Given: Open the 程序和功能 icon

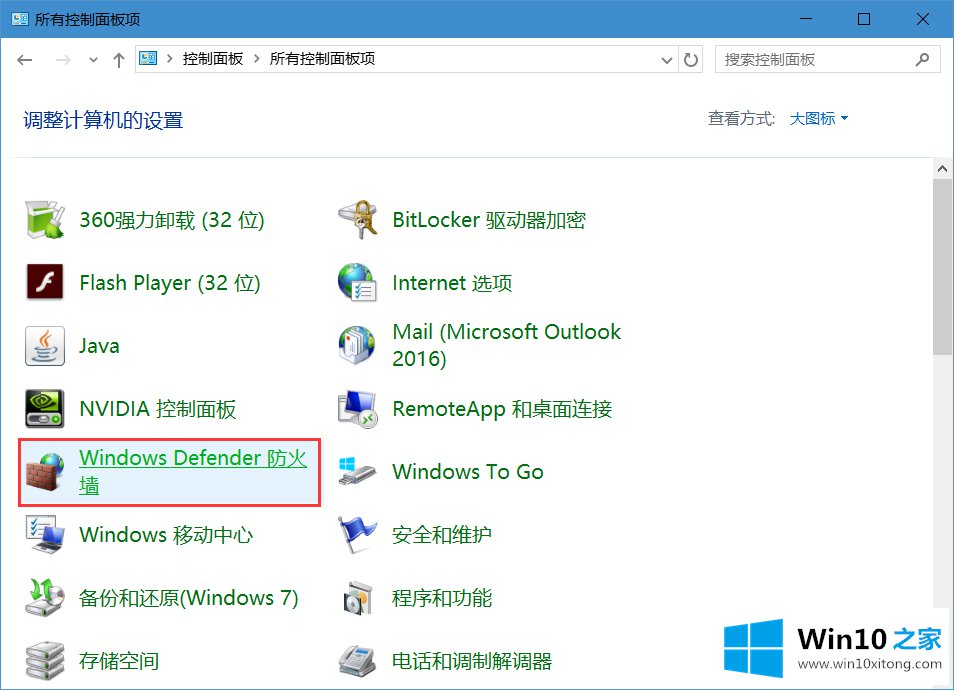Looking at the screenshot, I should point(358,598).
